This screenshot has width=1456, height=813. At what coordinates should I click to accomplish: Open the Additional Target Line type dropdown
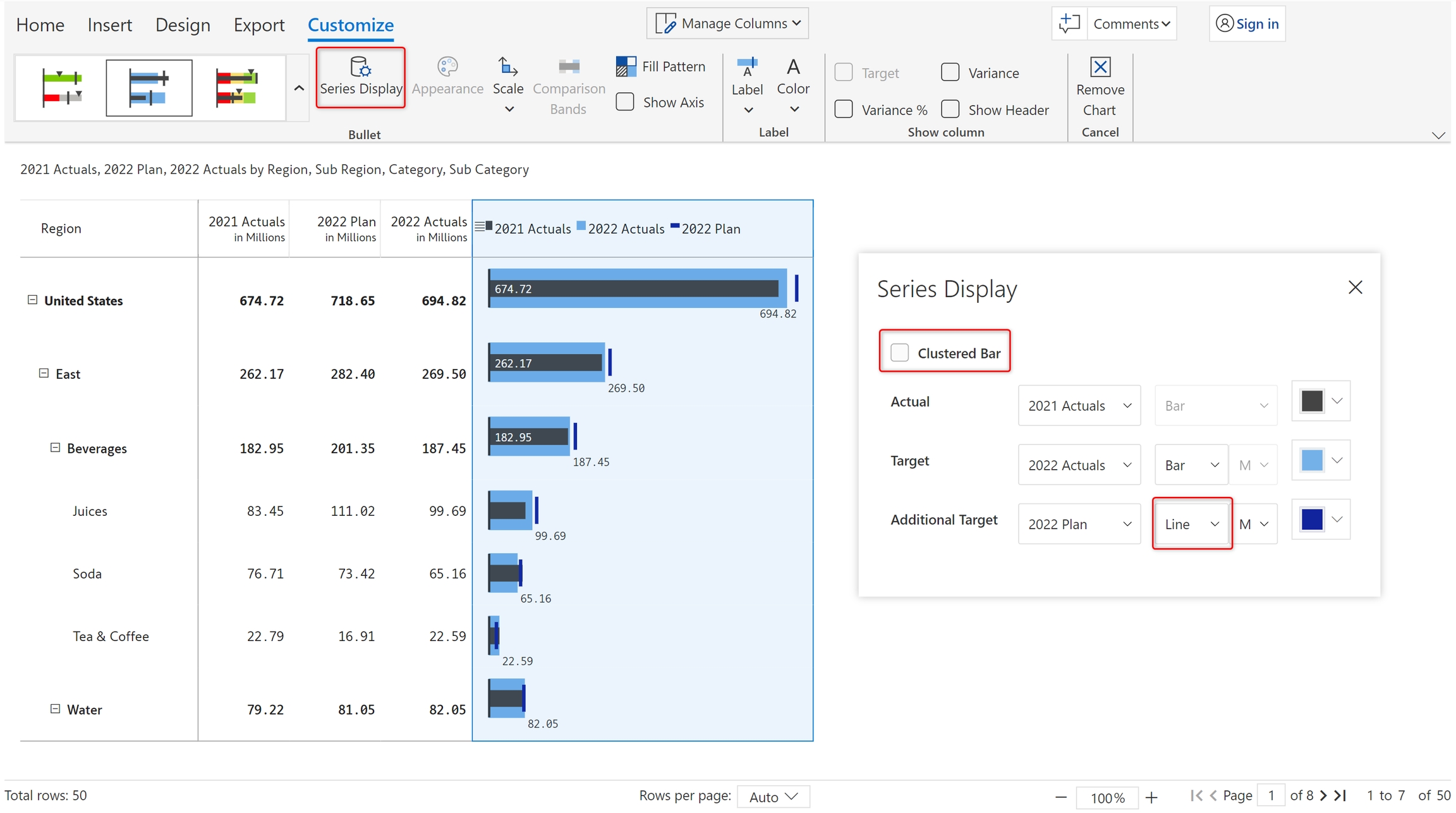point(1191,523)
